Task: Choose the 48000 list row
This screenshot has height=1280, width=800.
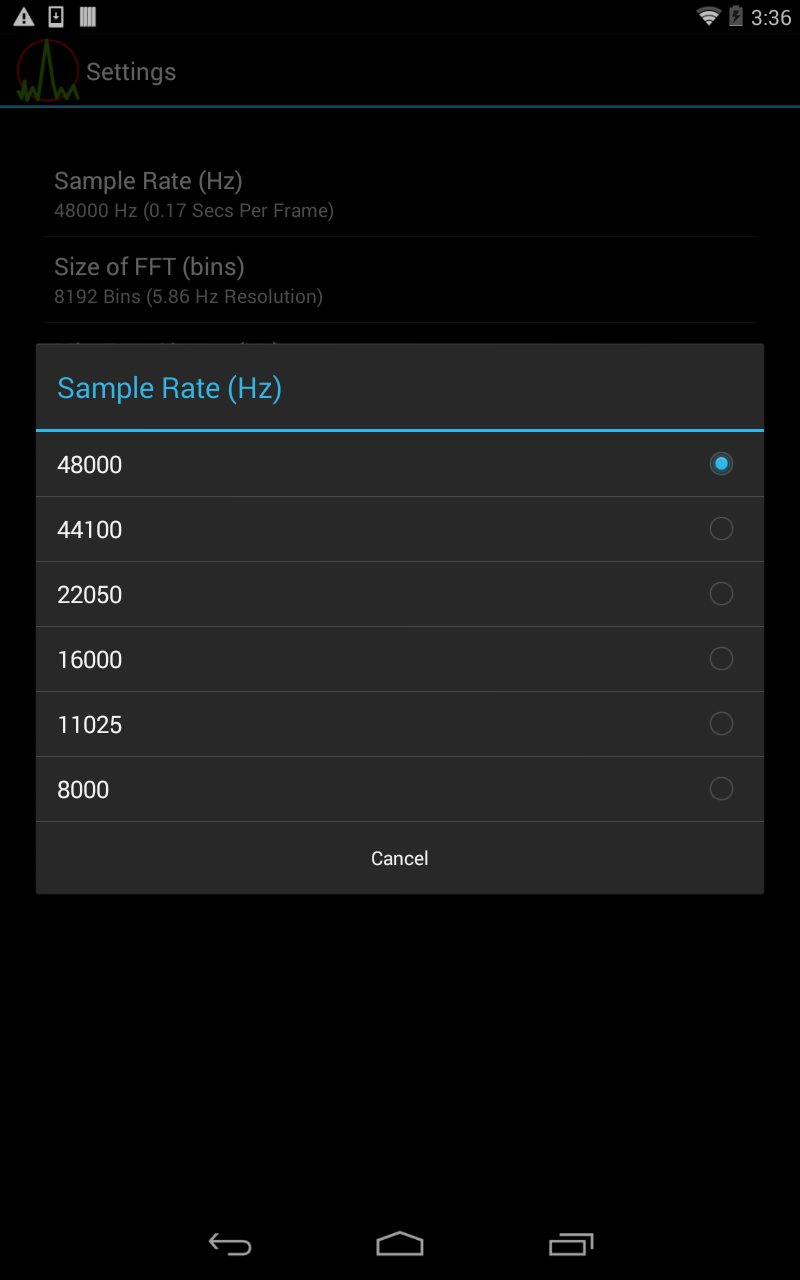Action: pos(300,463)
